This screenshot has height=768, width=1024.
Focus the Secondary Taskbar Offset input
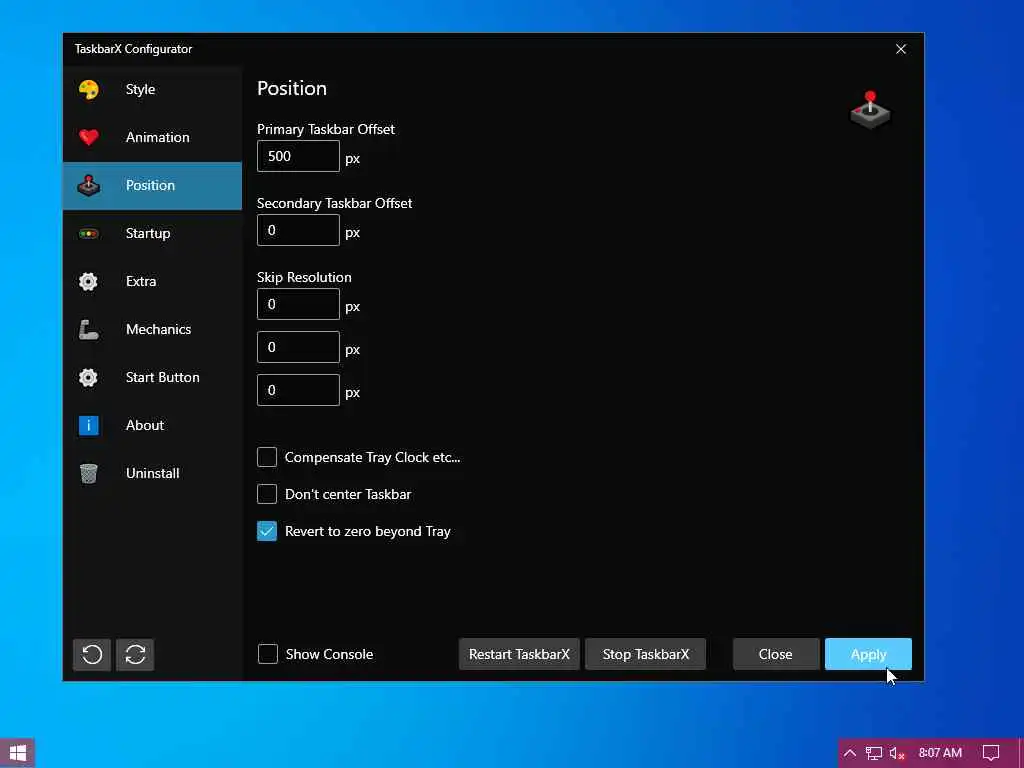(x=298, y=231)
